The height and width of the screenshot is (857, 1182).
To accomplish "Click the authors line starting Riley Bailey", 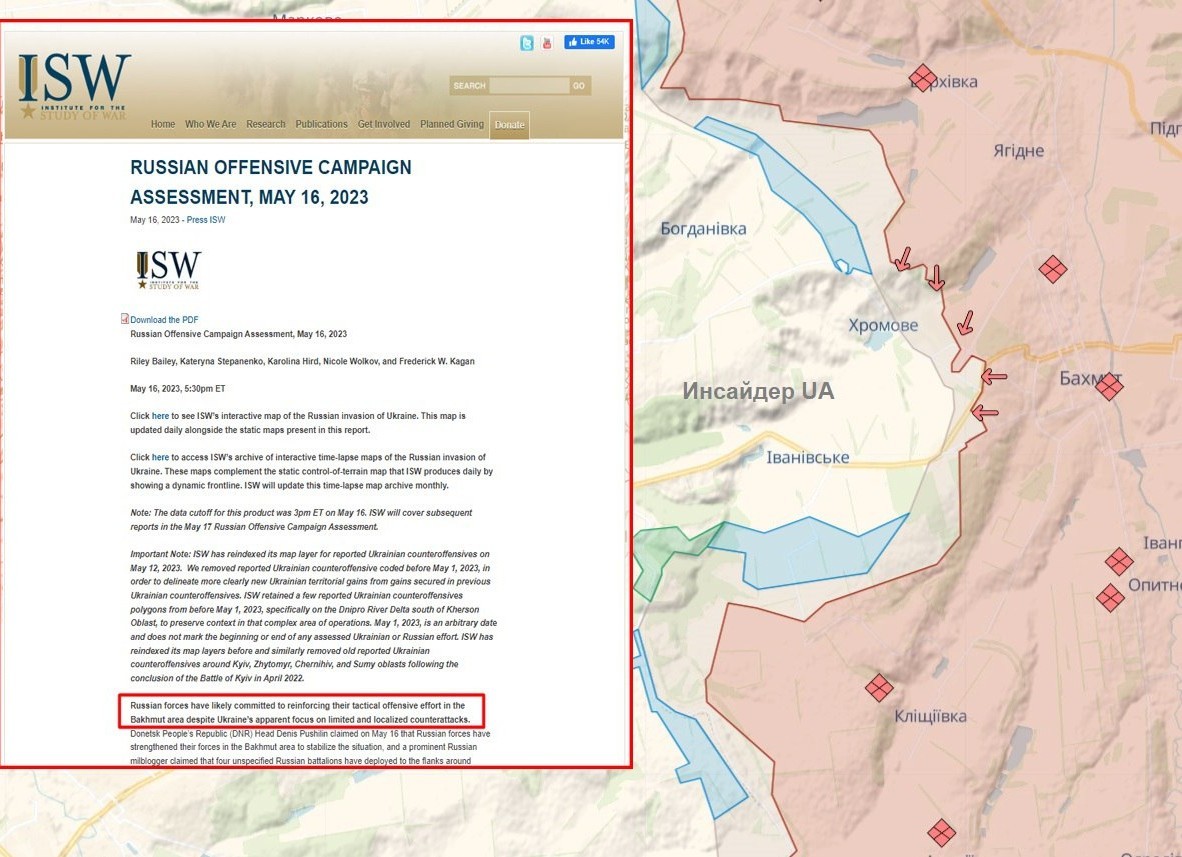I will [x=302, y=362].
